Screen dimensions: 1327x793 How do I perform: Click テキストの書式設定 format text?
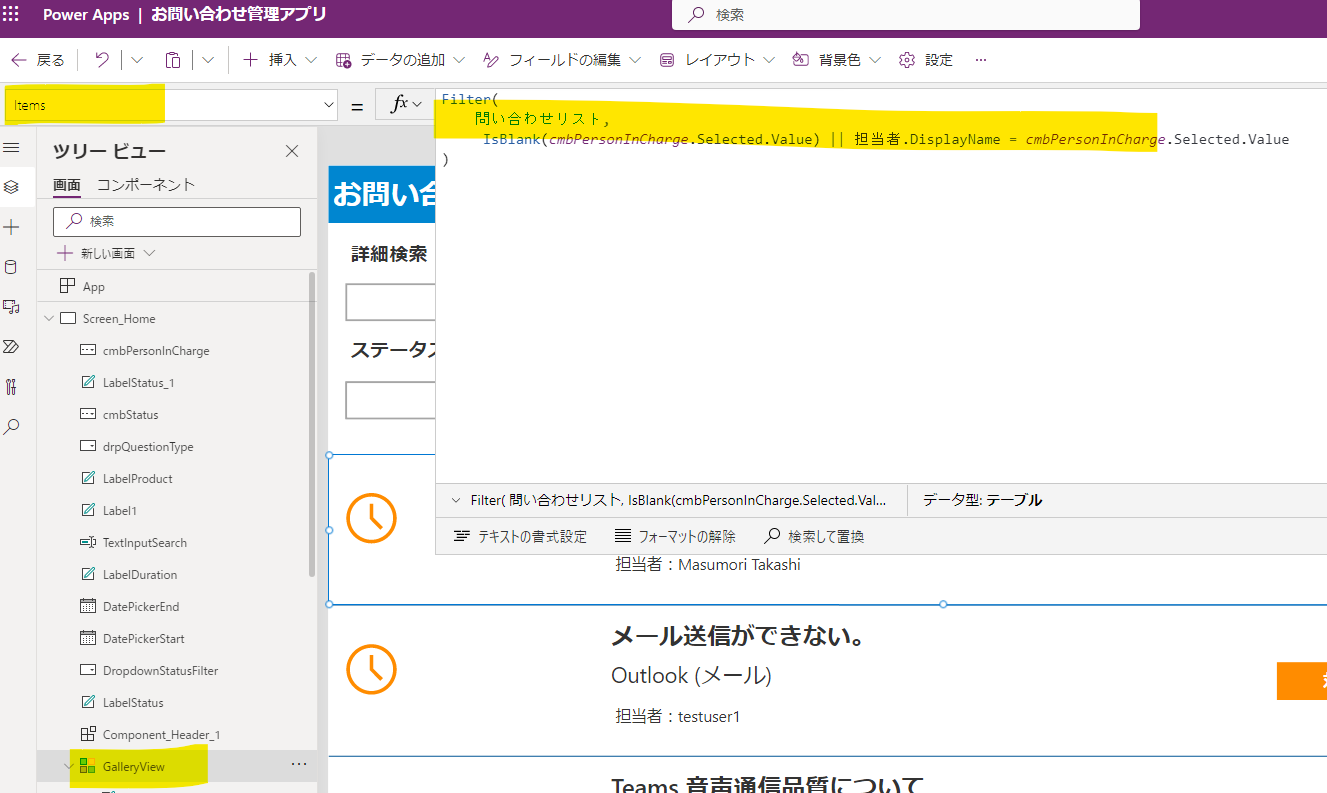[520, 537]
